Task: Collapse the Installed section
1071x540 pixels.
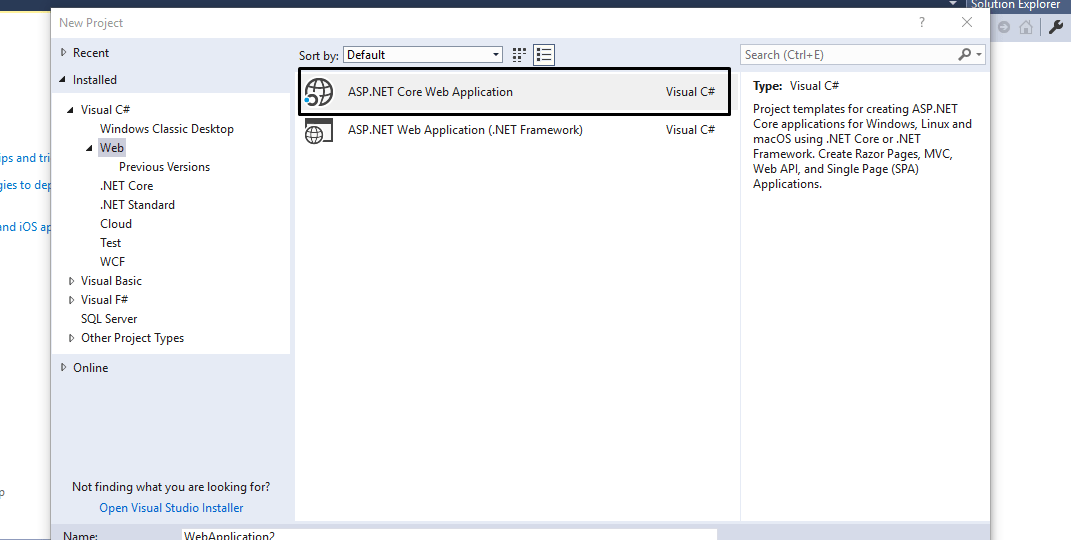Action: coord(64,80)
